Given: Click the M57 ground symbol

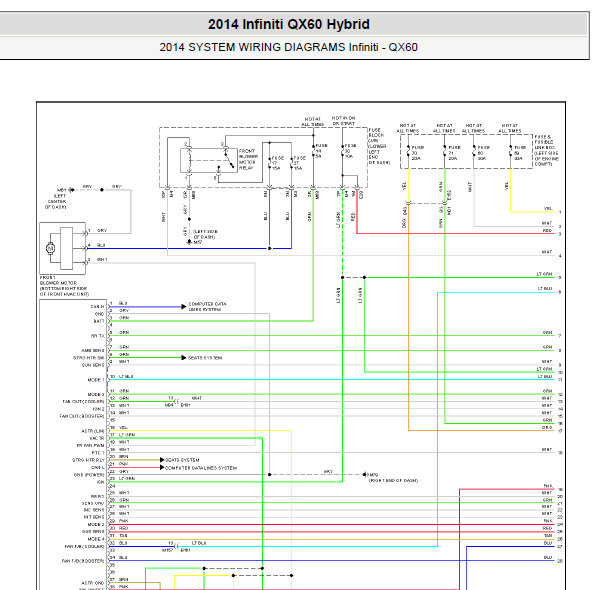Looking at the screenshot, I should click(189, 241).
